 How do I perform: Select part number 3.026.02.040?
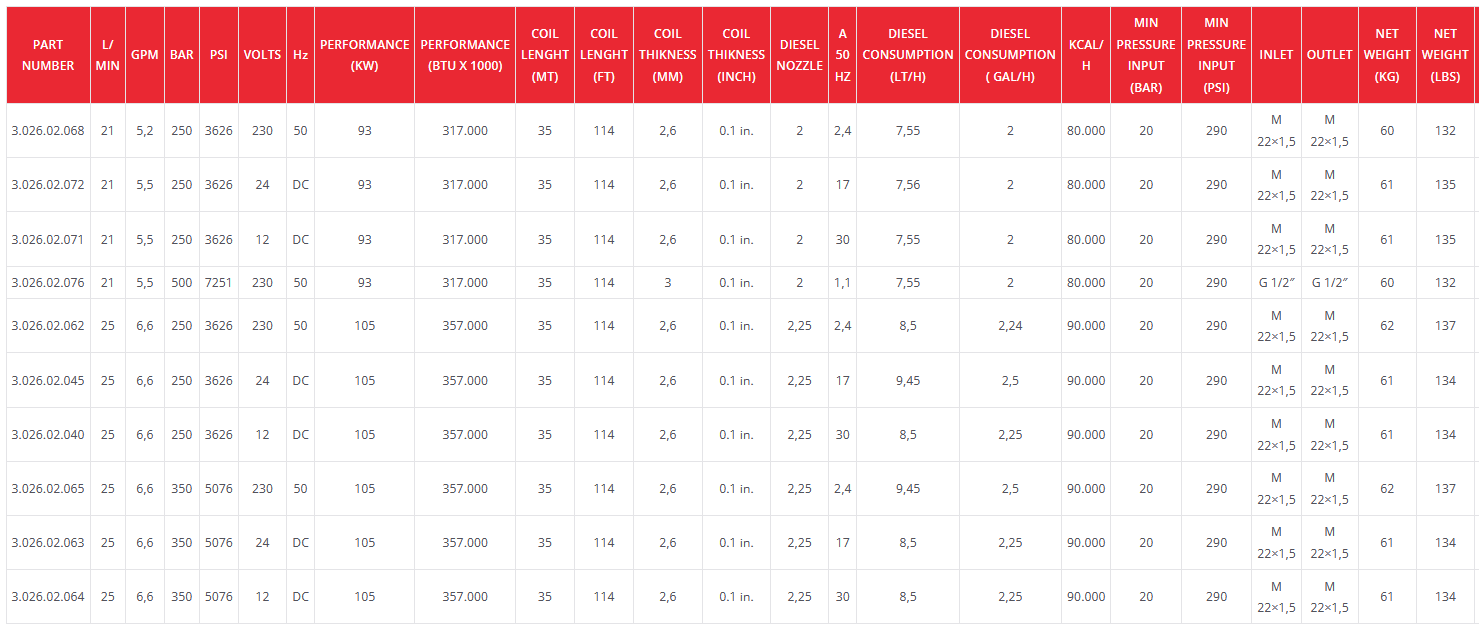coord(48,435)
